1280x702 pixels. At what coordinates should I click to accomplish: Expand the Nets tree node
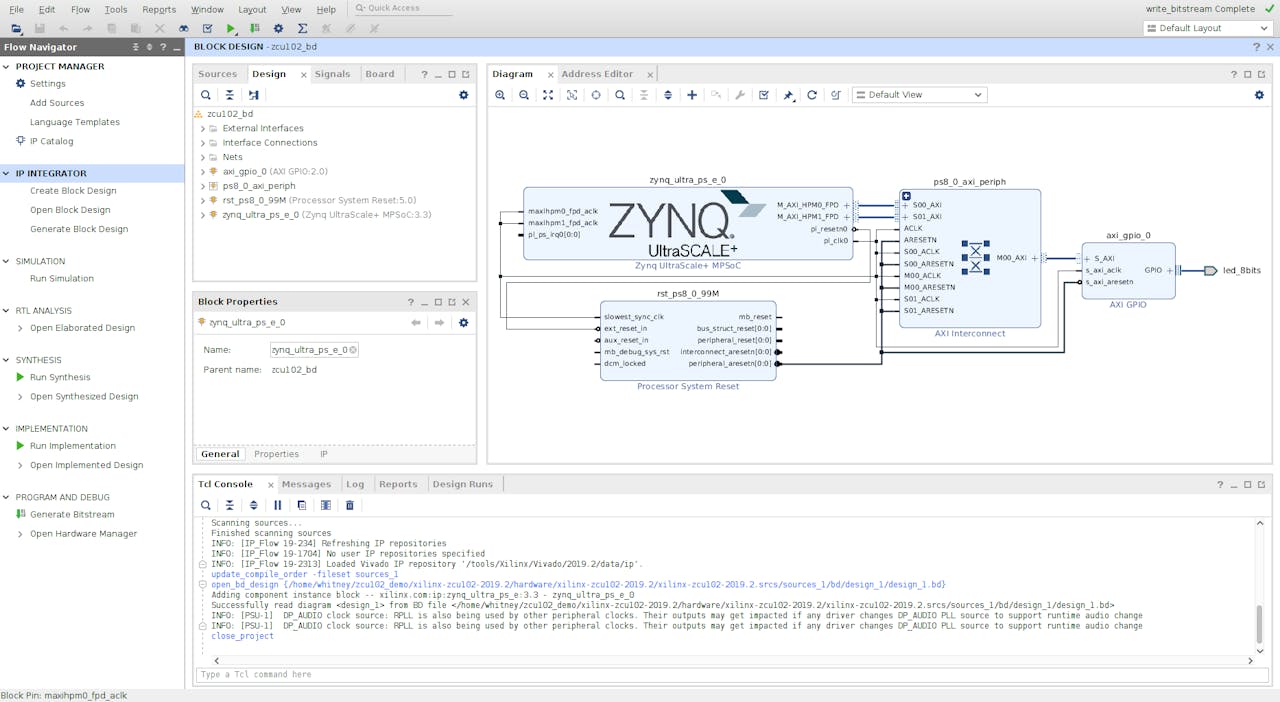(203, 157)
